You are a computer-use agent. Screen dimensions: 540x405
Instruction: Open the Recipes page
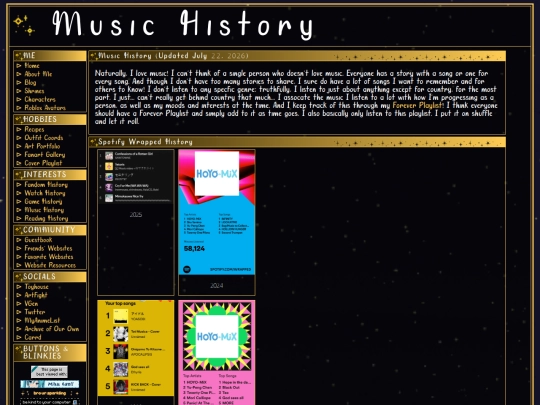(x=34, y=129)
